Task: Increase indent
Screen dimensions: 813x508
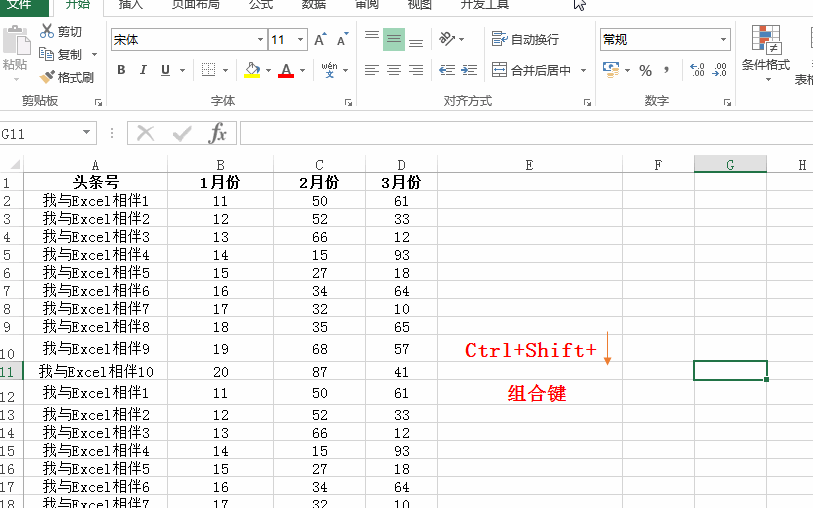Action: point(469,70)
